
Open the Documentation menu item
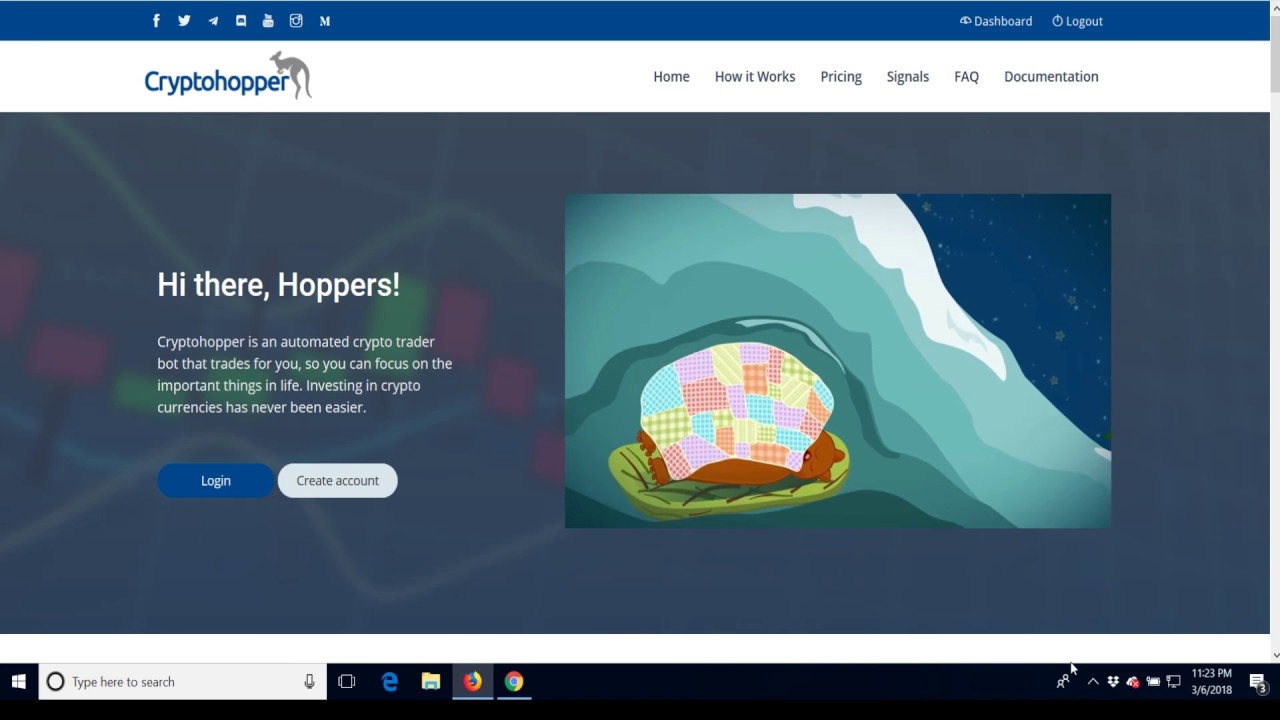click(1051, 76)
